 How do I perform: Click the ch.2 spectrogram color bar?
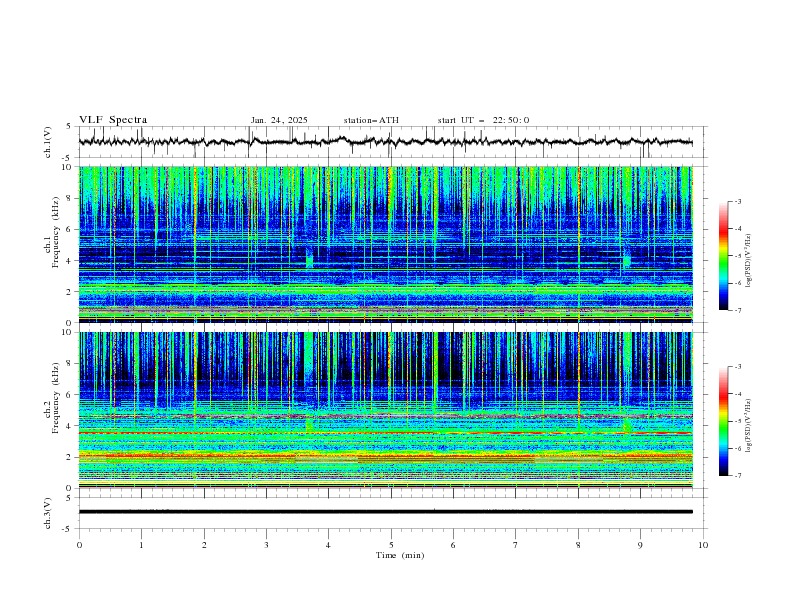click(723, 421)
